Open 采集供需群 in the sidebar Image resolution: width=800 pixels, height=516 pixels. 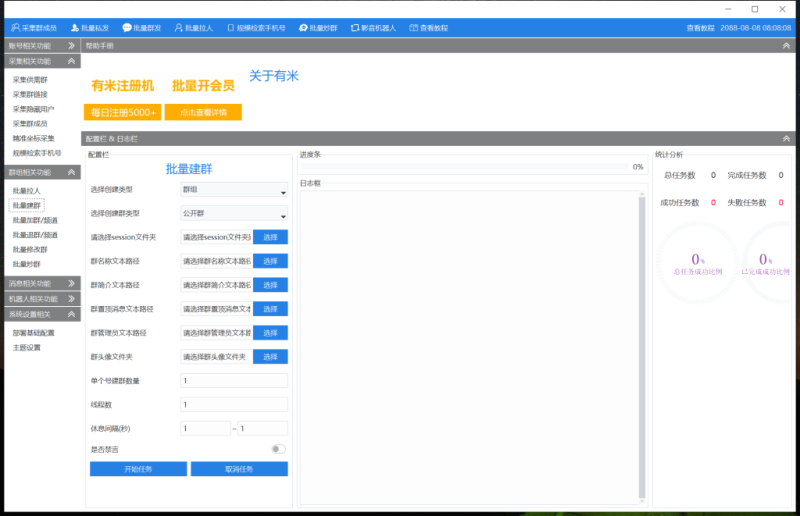pyautogui.click(x=30, y=80)
